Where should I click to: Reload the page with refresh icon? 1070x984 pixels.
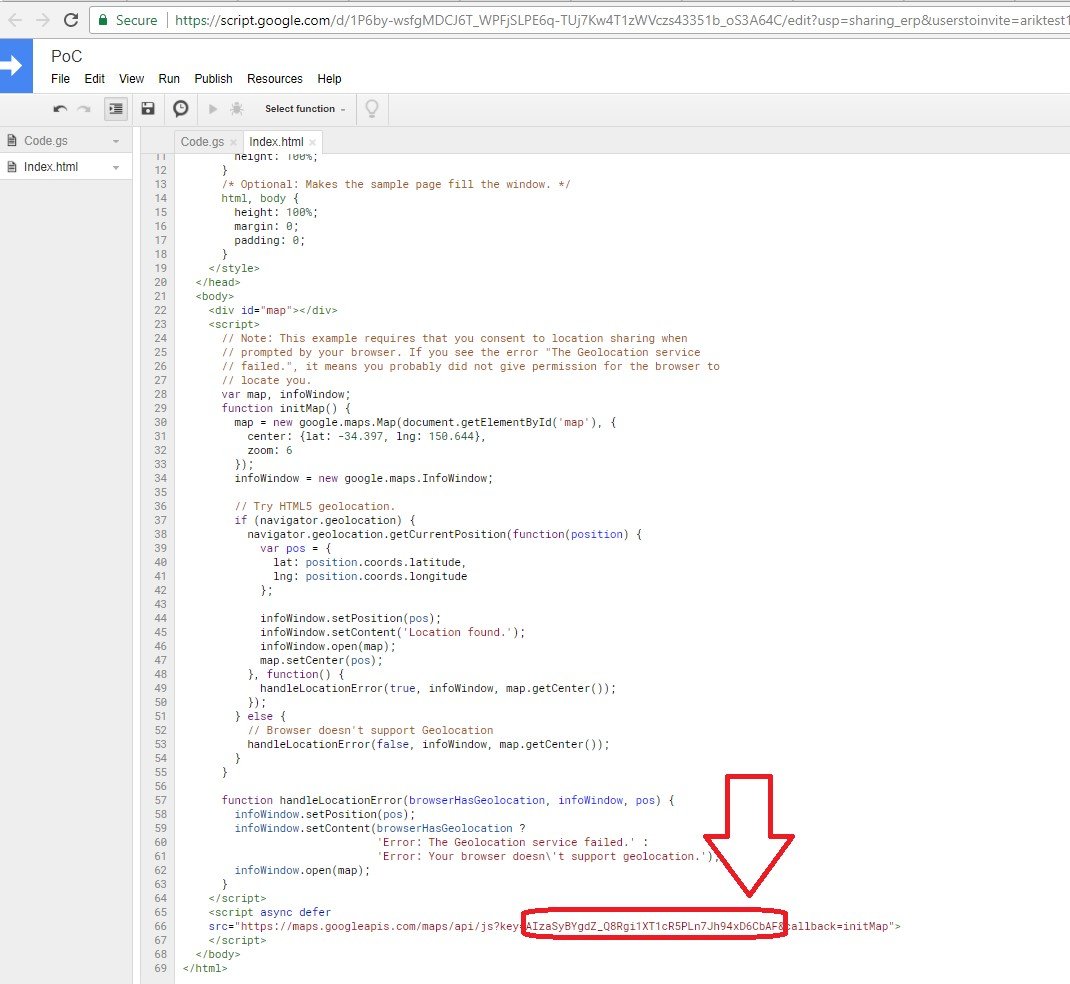click(x=71, y=20)
